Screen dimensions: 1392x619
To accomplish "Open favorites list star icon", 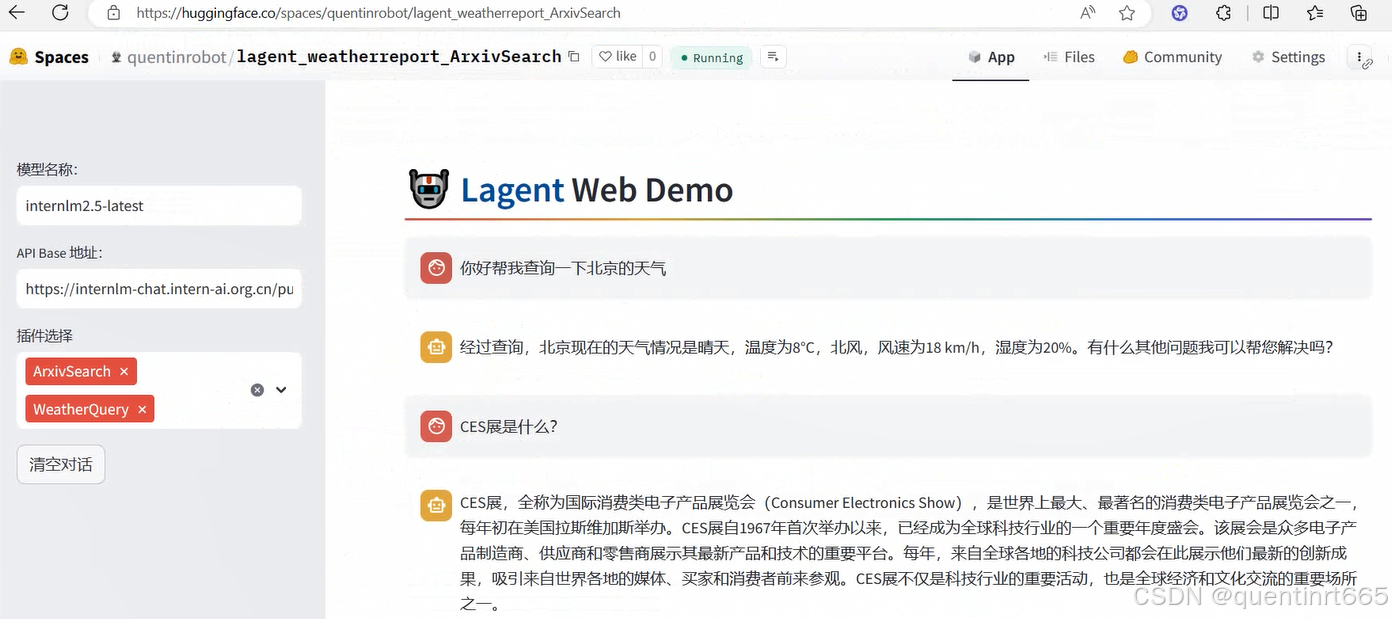I will pos(1315,13).
